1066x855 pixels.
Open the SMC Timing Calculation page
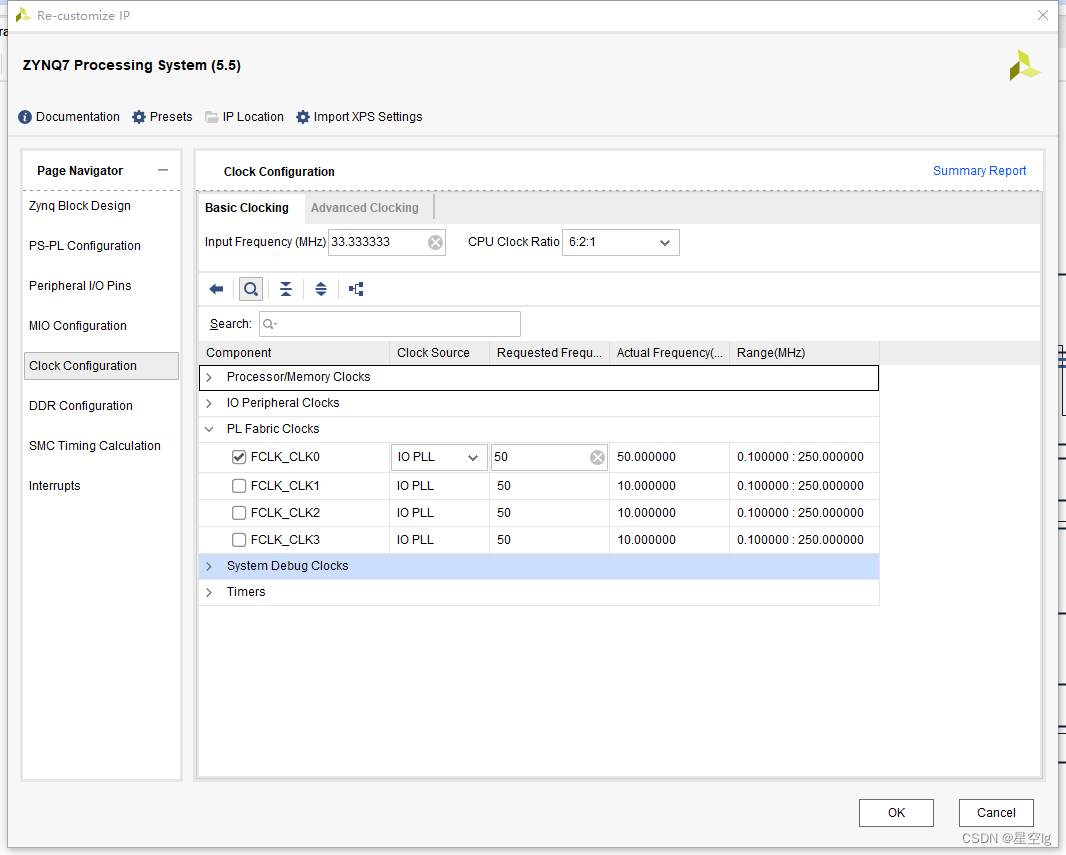point(94,446)
